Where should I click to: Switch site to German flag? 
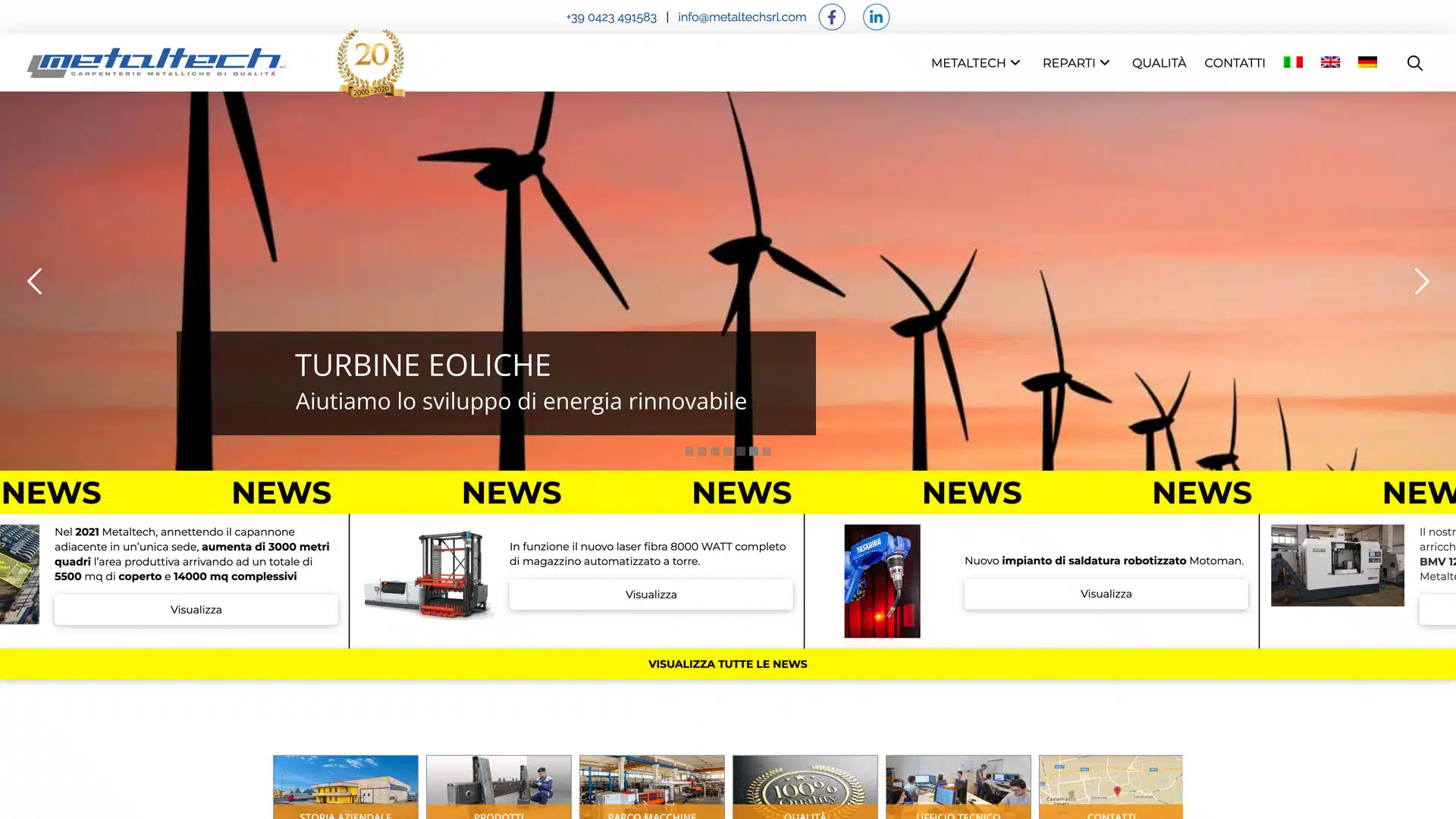click(1367, 62)
